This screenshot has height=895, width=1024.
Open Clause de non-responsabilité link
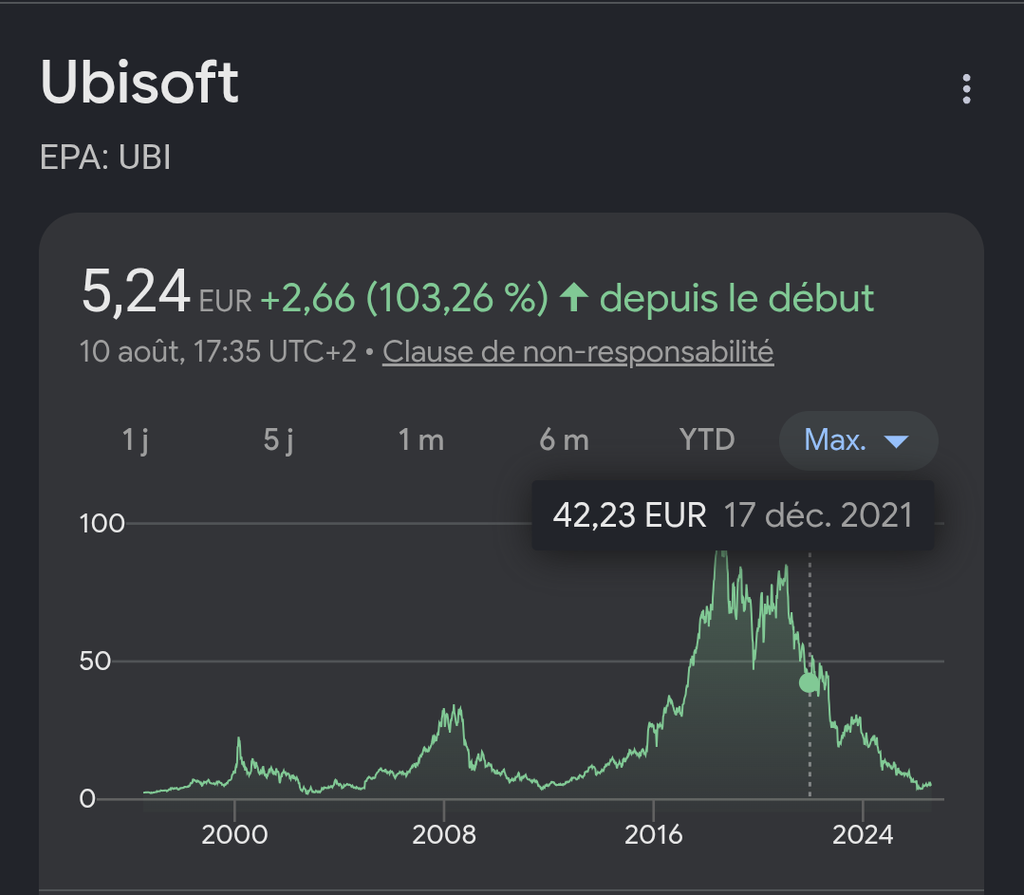(x=578, y=352)
